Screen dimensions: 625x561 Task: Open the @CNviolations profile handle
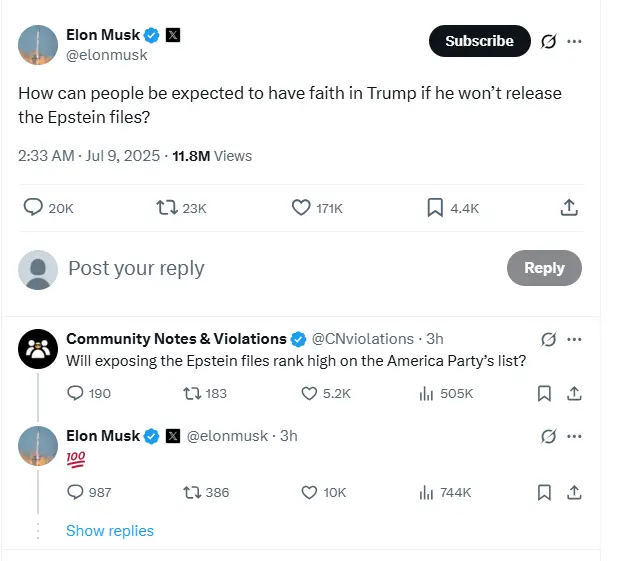click(x=363, y=339)
